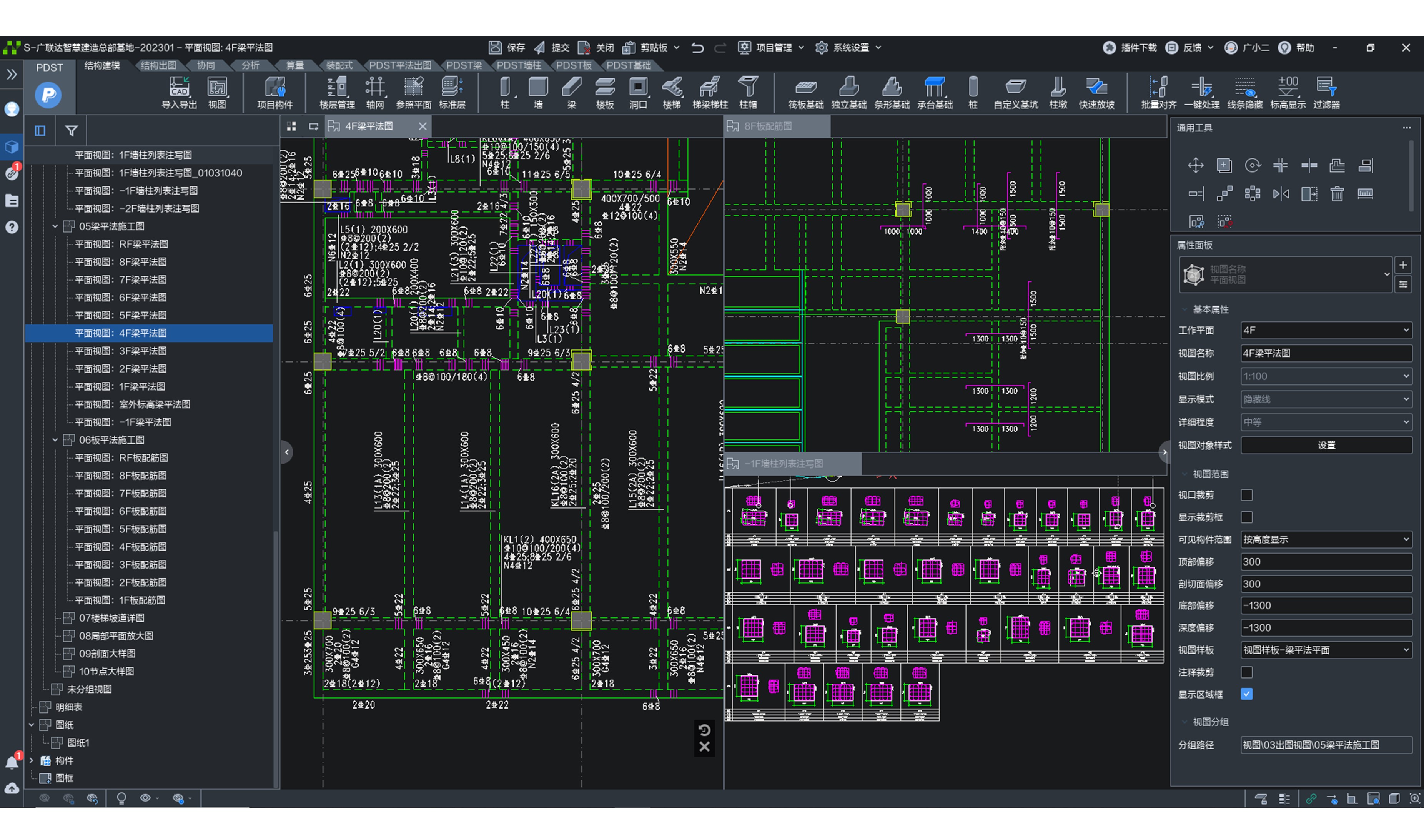Screen dimensions: 1424x840
Task: Click the trash delete icon in 通用工具
Action: click(x=1337, y=194)
